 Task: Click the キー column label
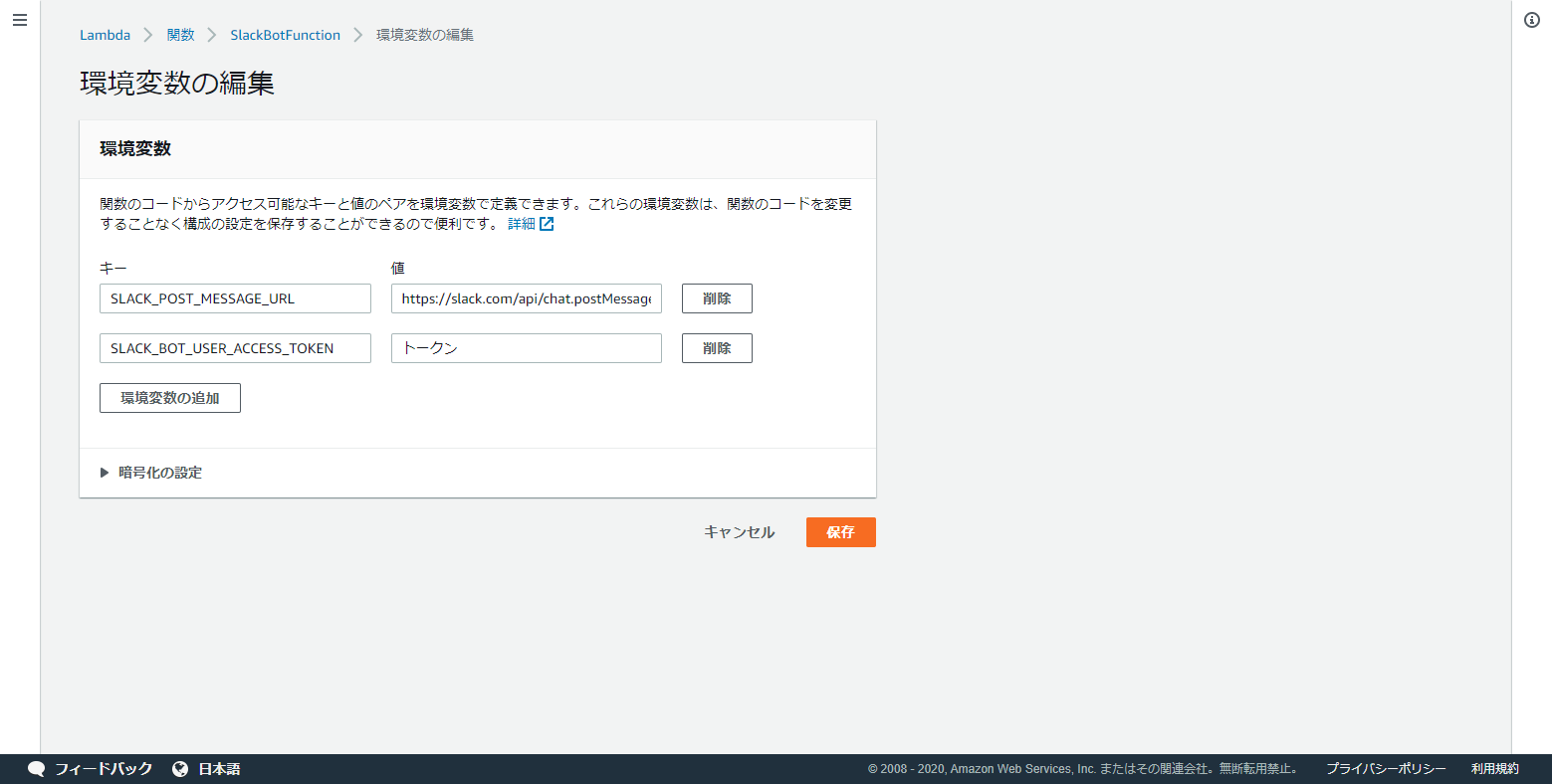113,269
